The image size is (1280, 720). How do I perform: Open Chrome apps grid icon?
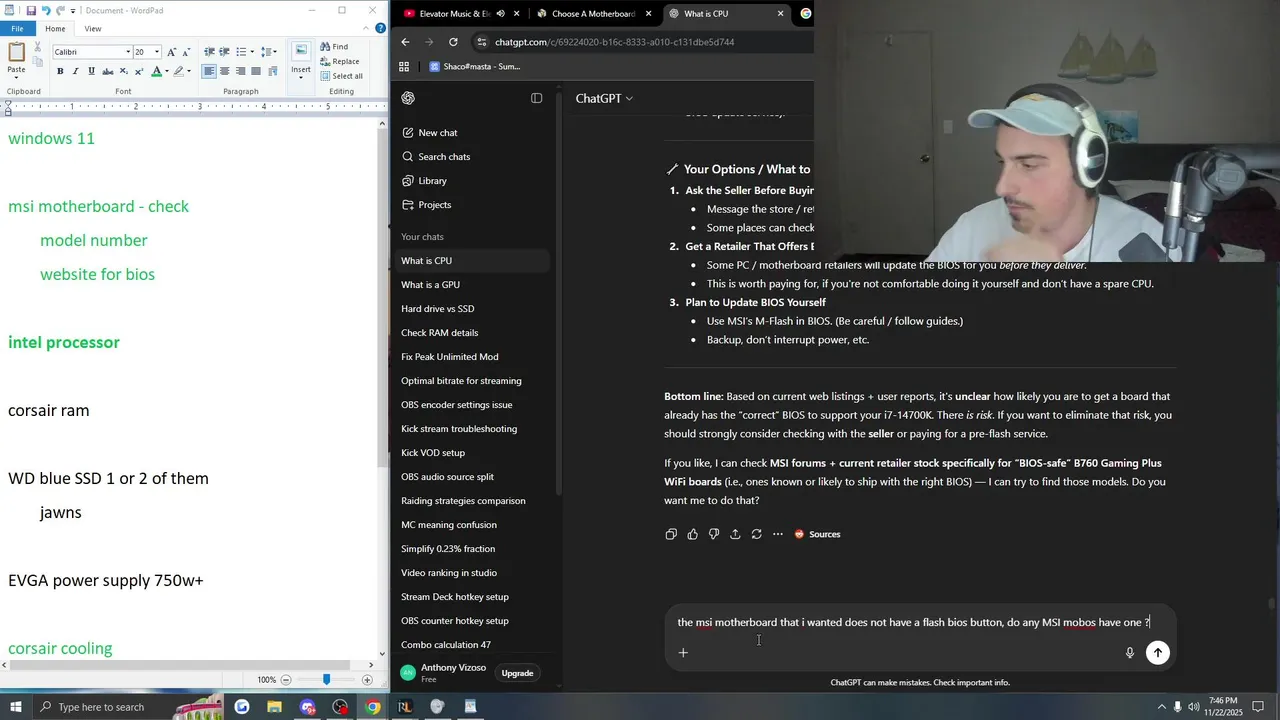404,67
